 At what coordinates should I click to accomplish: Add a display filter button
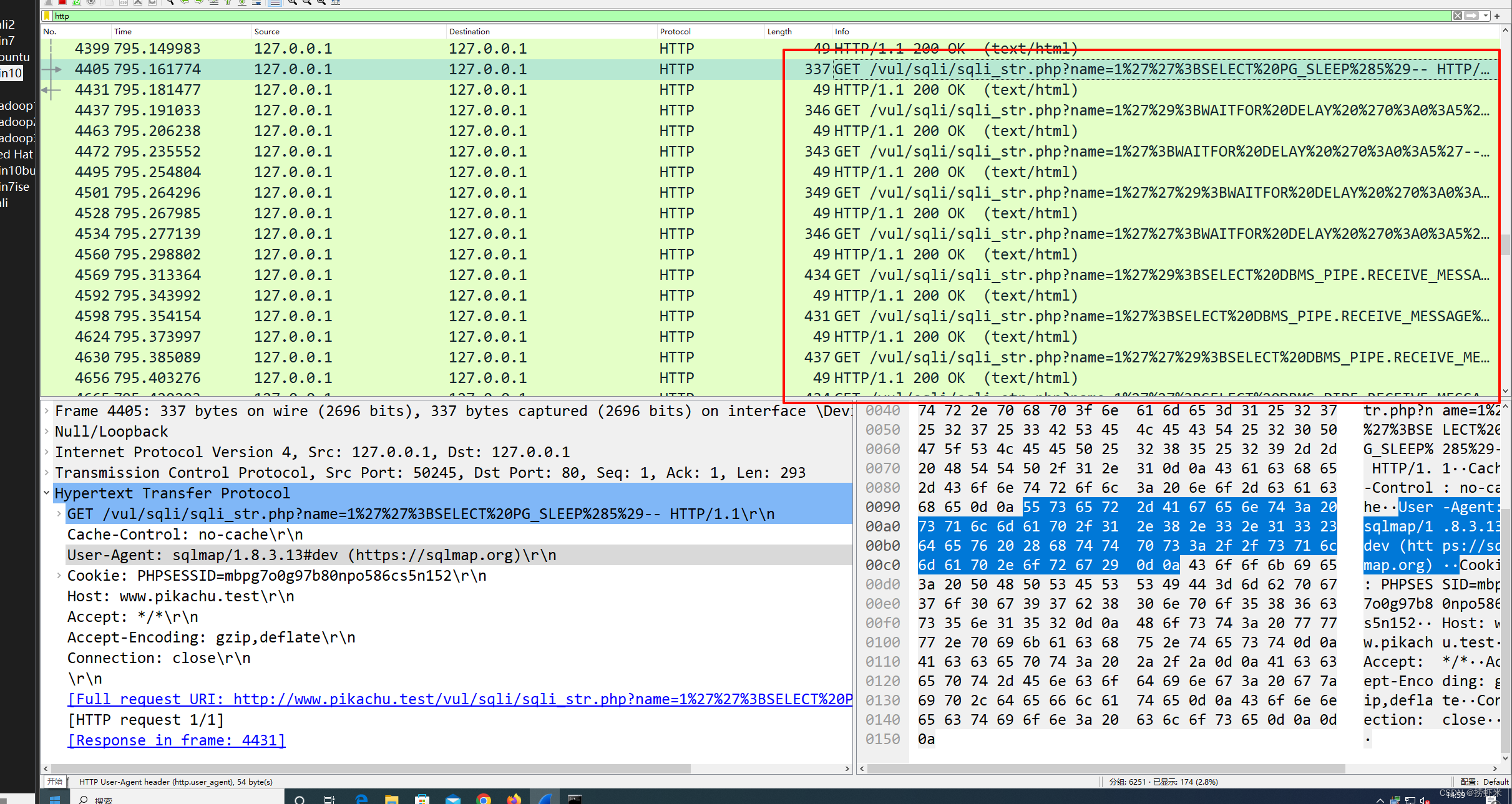1497,16
